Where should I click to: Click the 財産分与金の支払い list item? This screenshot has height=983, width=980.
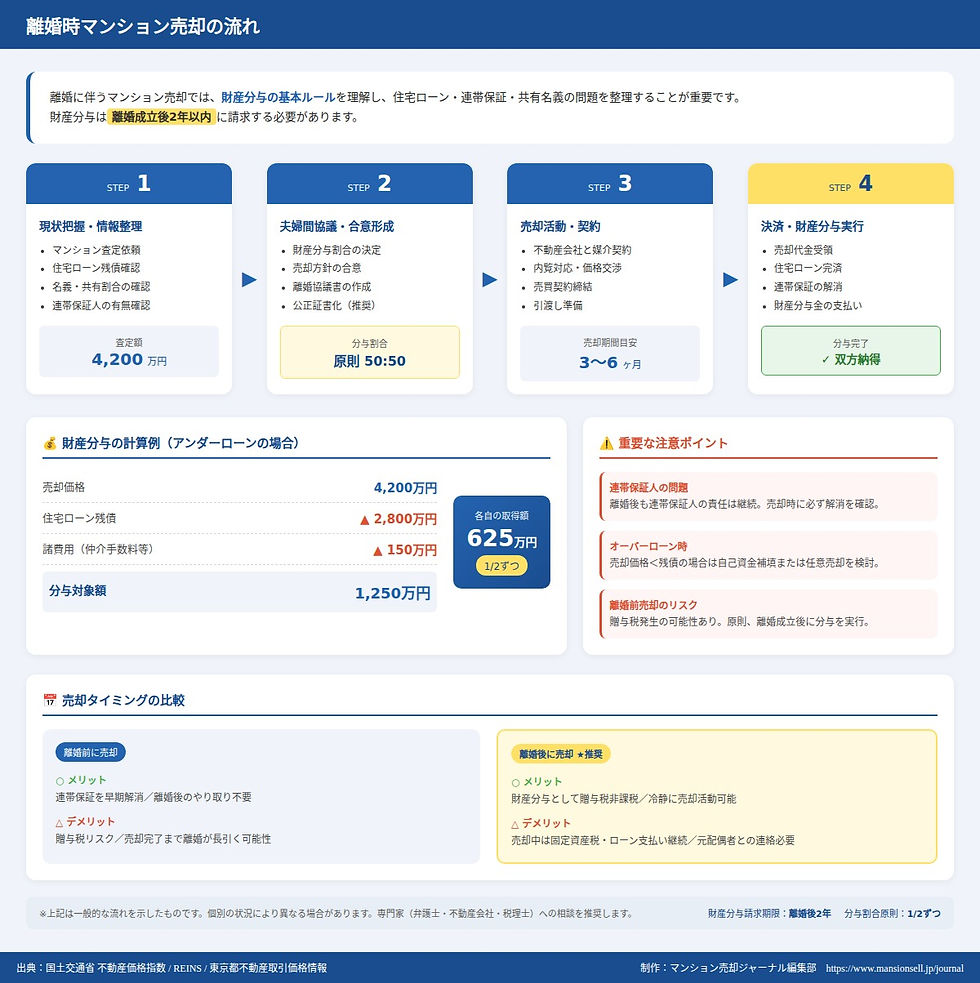click(x=818, y=305)
